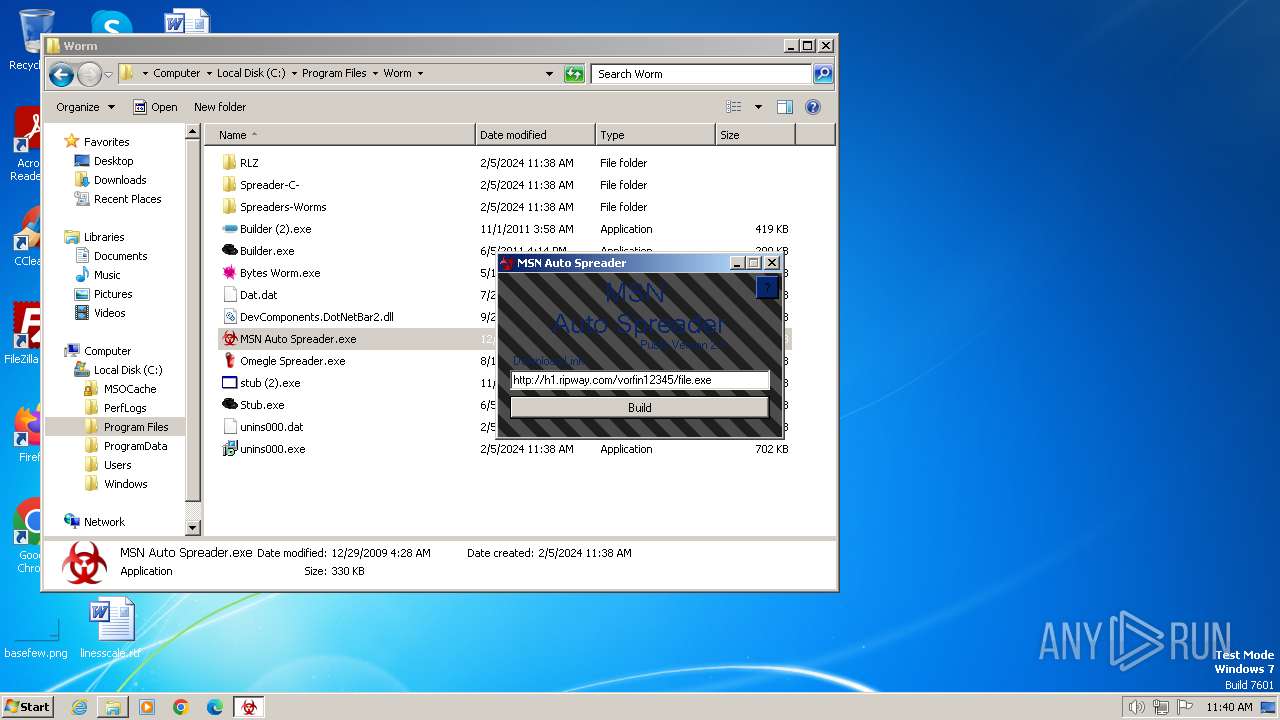This screenshot has height=720, width=1280.
Task: Click the Search Worm input box
Action: click(x=701, y=74)
